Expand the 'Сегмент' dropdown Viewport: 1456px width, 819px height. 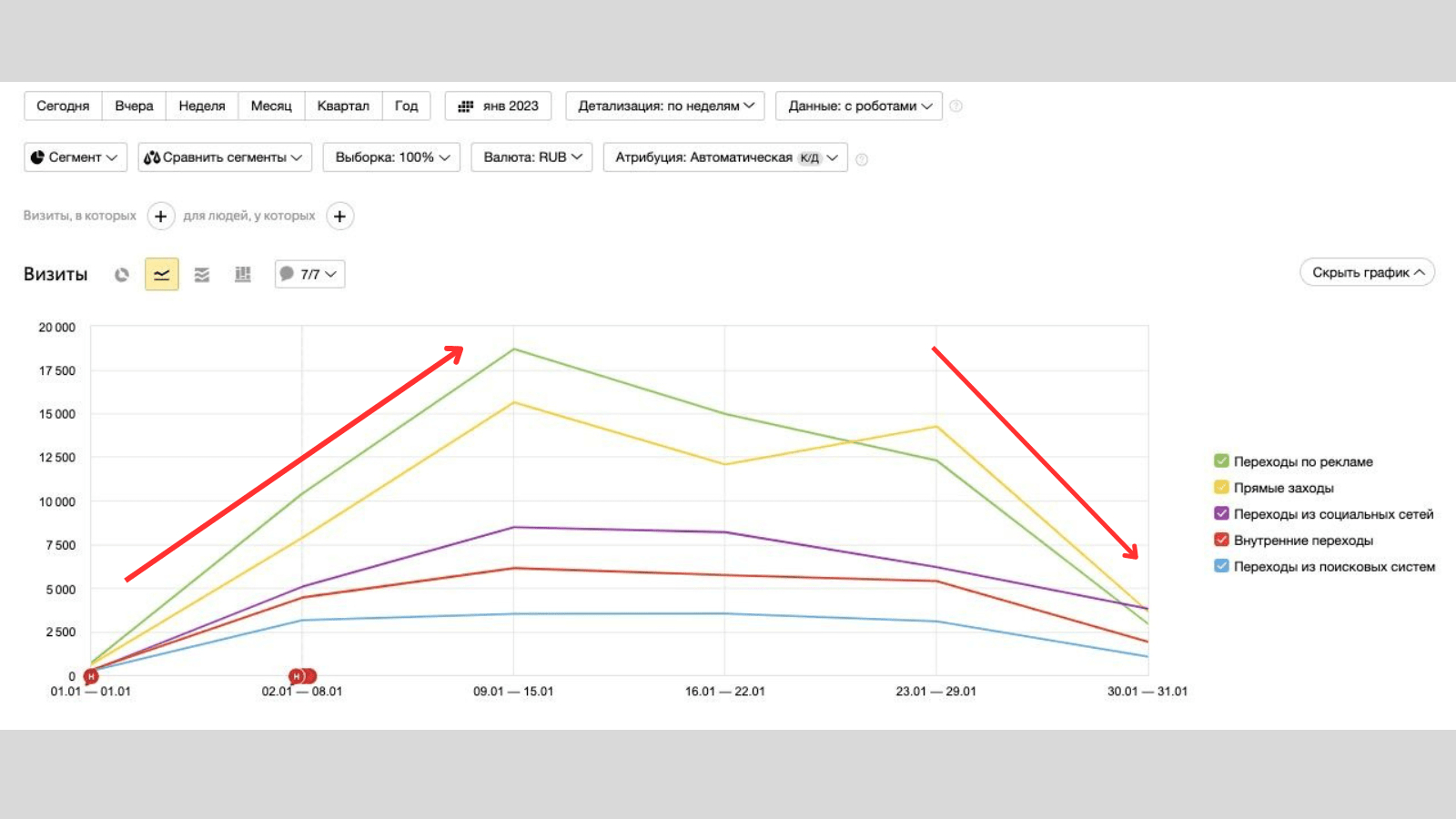point(76,157)
